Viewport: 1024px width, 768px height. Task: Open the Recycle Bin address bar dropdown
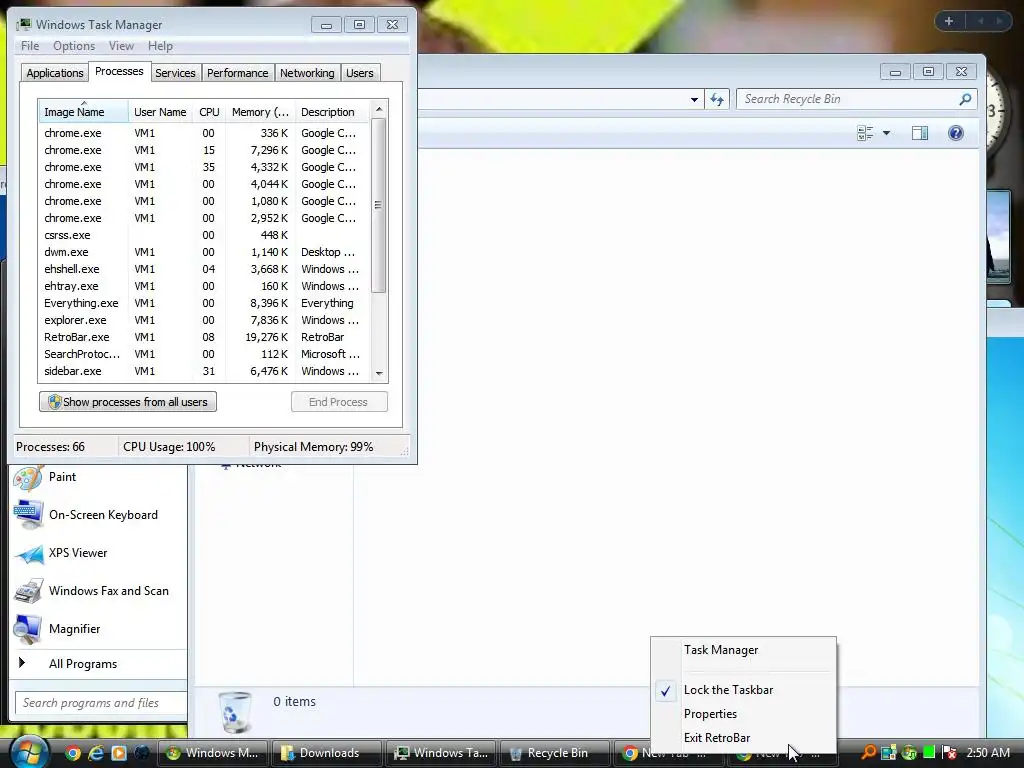pos(694,99)
